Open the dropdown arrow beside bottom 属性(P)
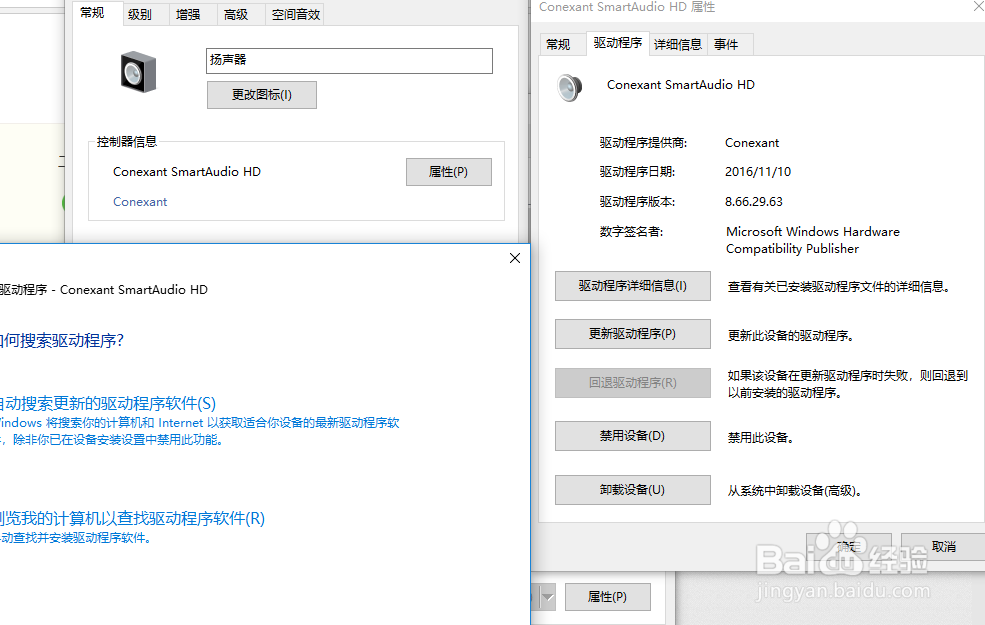 [547, 597]
